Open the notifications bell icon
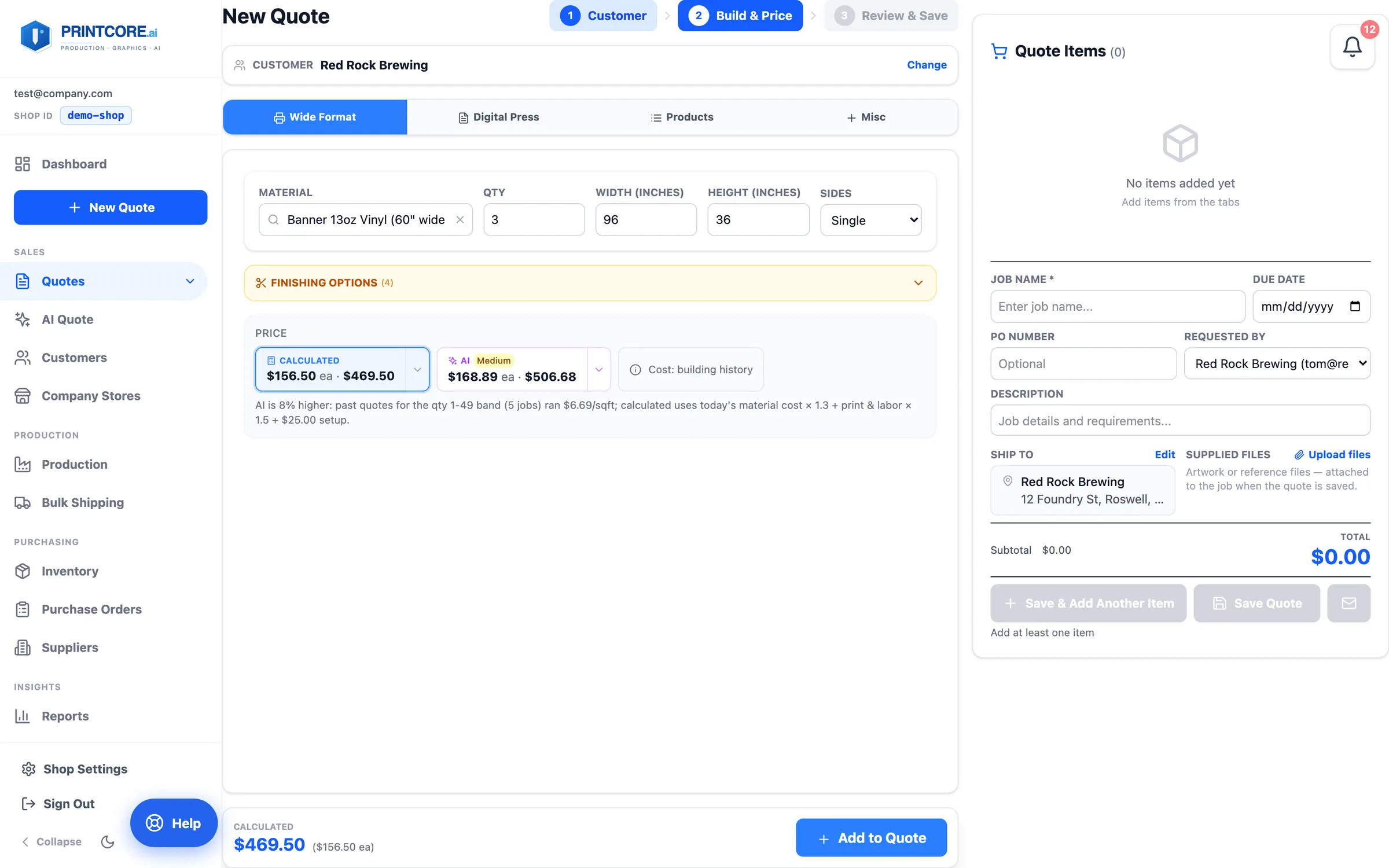Image resolution: width=1389 pixels, height=868 pixels. [x=1352, y=47]
